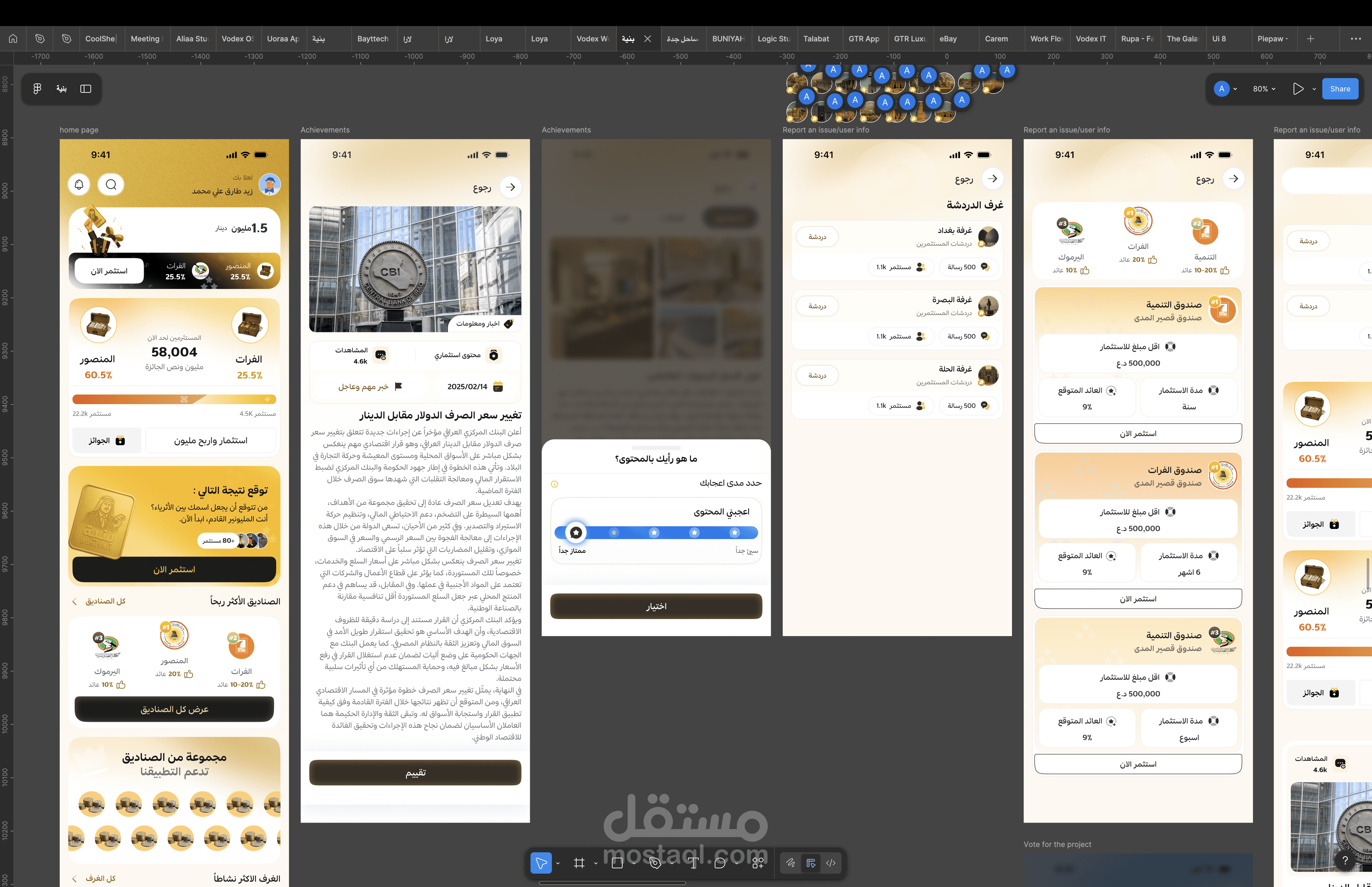Screen dimensions: 1372x887
Task: Select Vote for the project frame label
Action: click(x=1057, y=844)
